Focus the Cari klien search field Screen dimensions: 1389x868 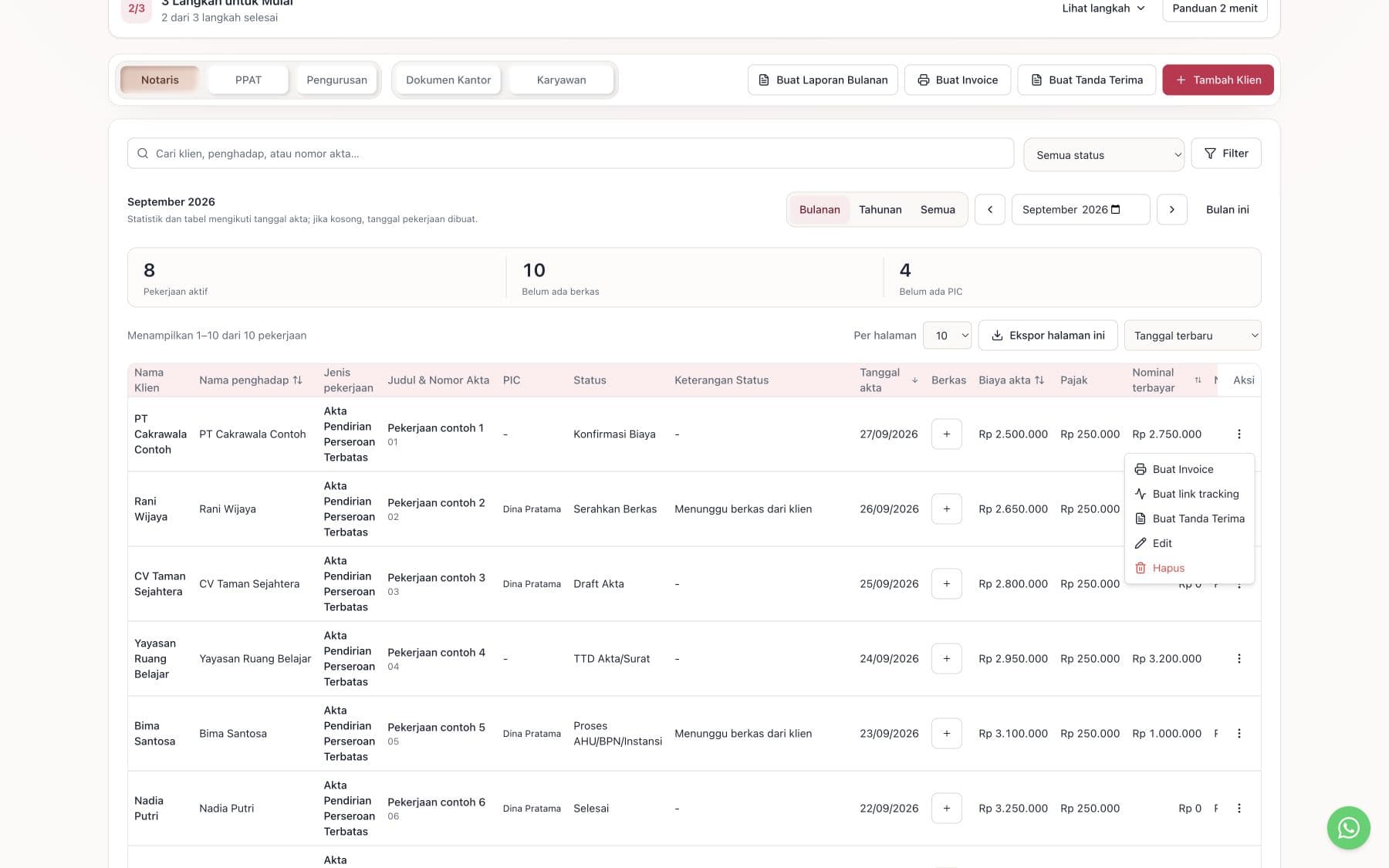570,154
